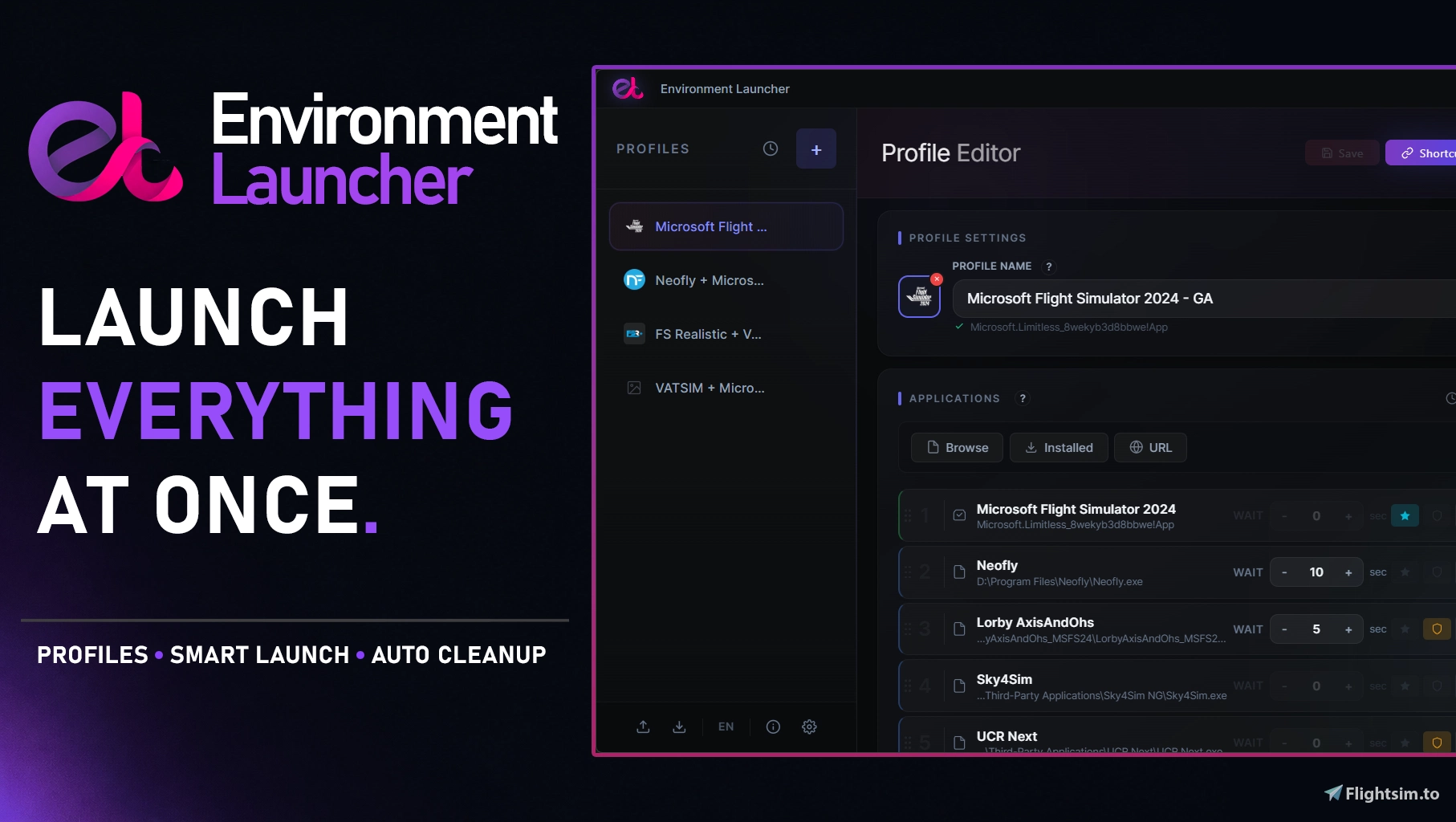This screenshot has height=822, width=1456.
Task: Click the FS Realistic profile icon
Action: pyautogui.click(x=634, y=333)
